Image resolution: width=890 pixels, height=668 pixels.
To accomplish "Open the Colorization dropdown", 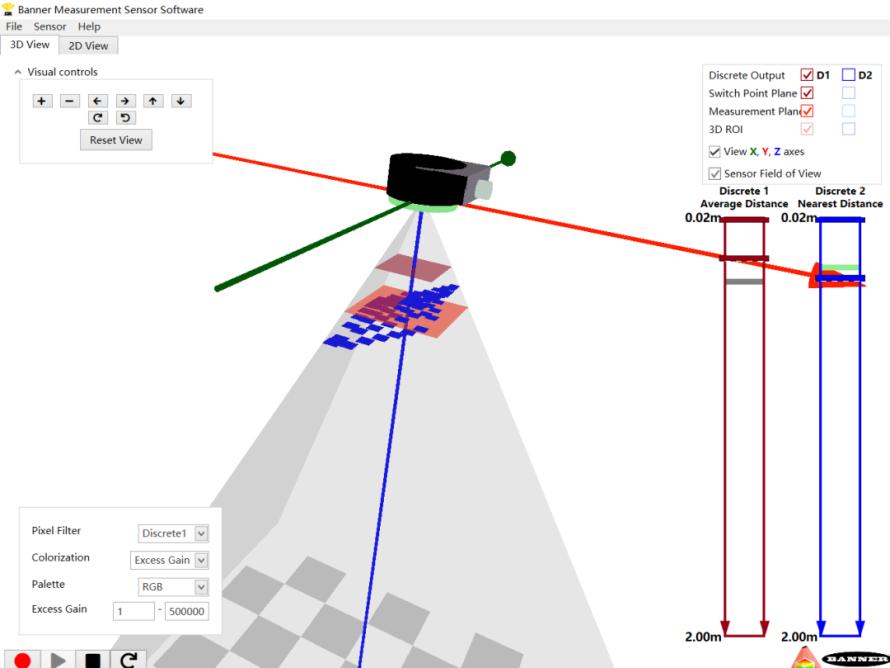I will tap(169, 560).
